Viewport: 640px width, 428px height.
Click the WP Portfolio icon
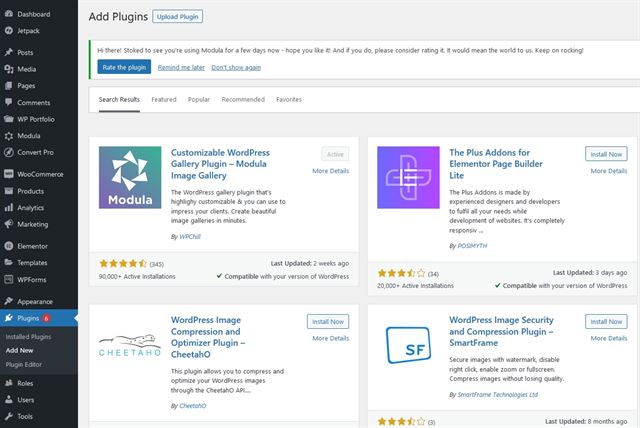tap(9, 119)
